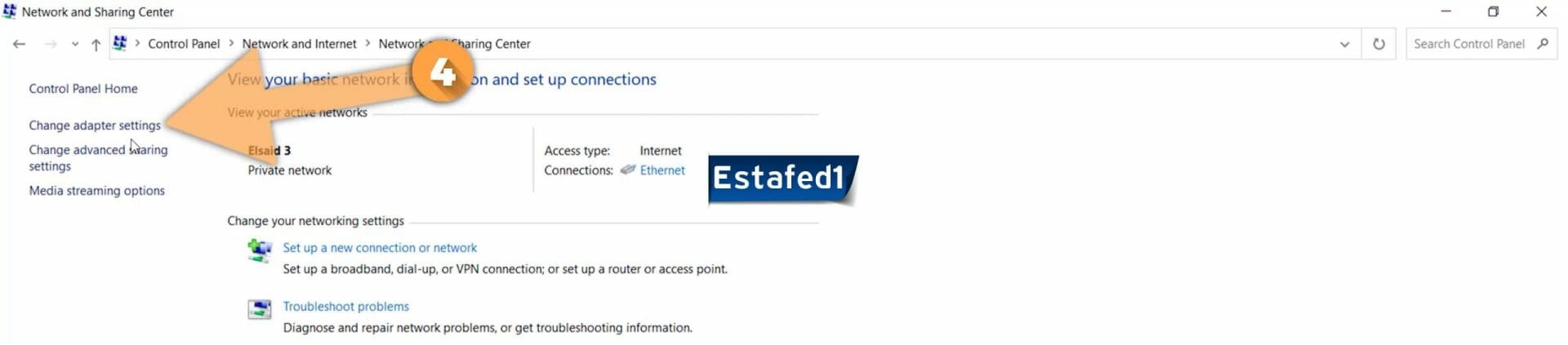Click the Ethernet connection link

(662, 170)
